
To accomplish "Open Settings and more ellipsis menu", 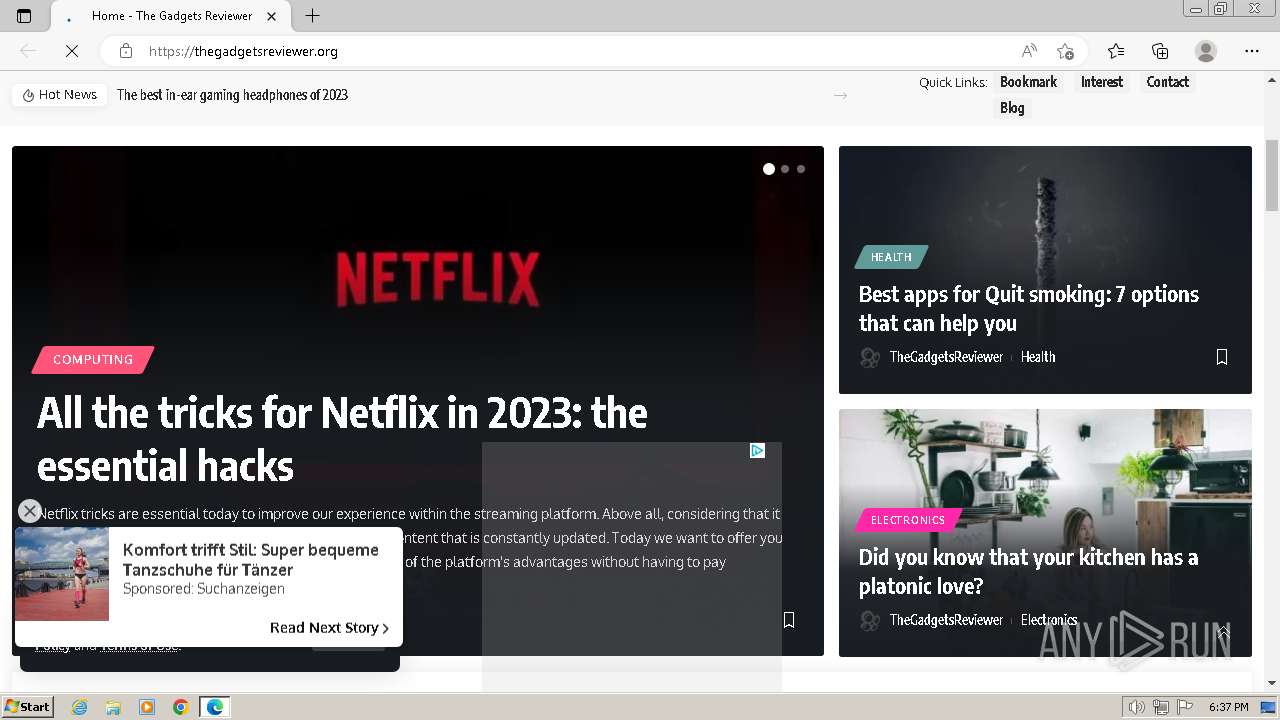I will click(x=1252, y=51).
